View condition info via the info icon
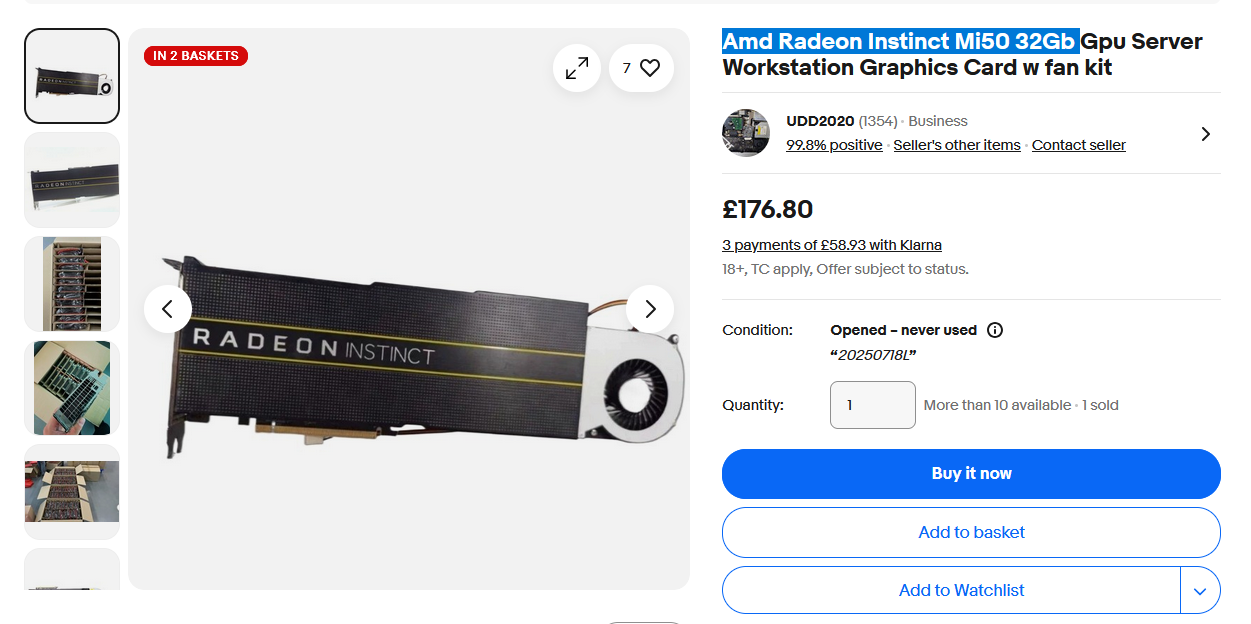Image resolution: width=1251 pixels, height=624 pixels. pos(995,329)
